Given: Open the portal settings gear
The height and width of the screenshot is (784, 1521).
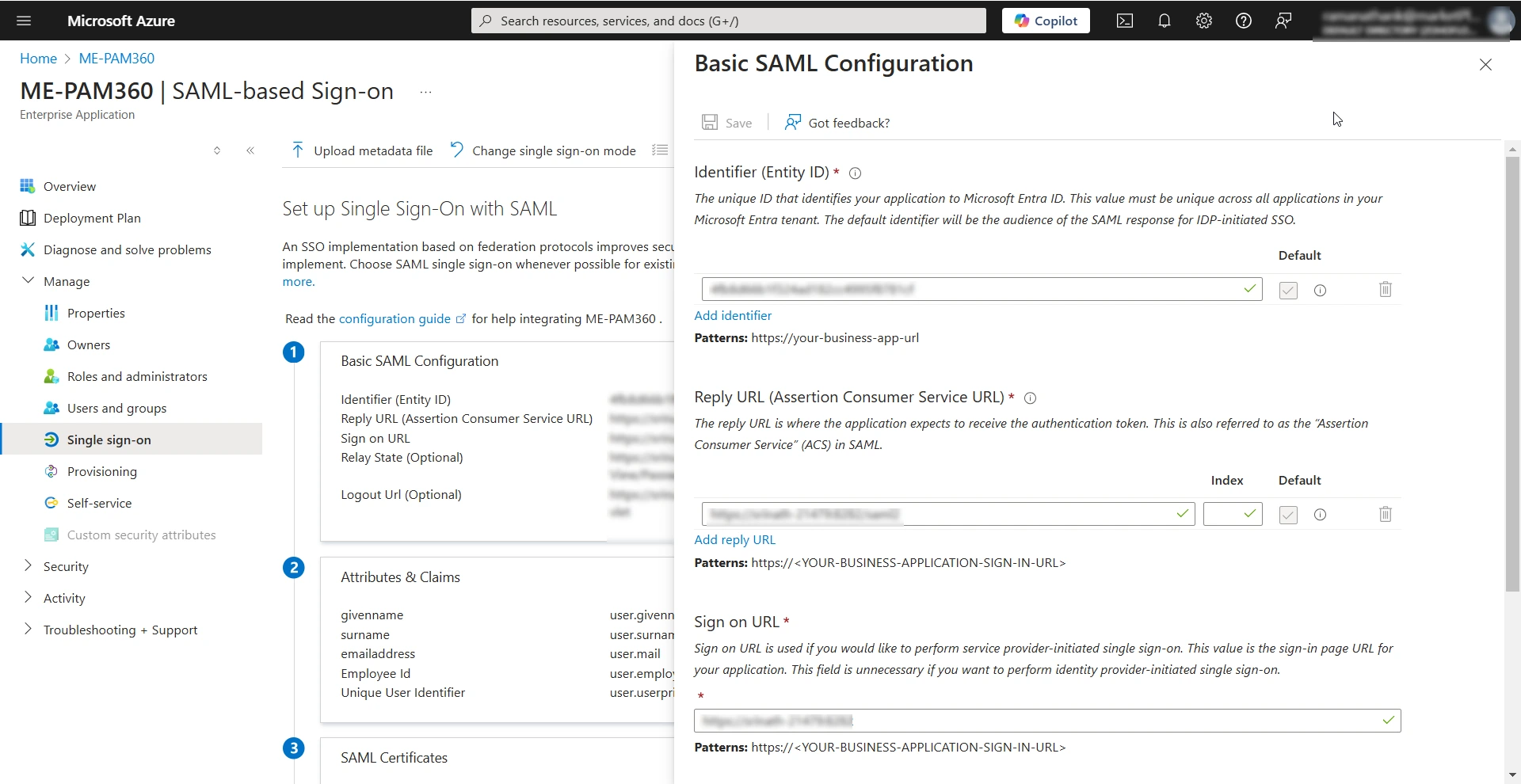Looking at the screenshot, I should pos(1203,21).
